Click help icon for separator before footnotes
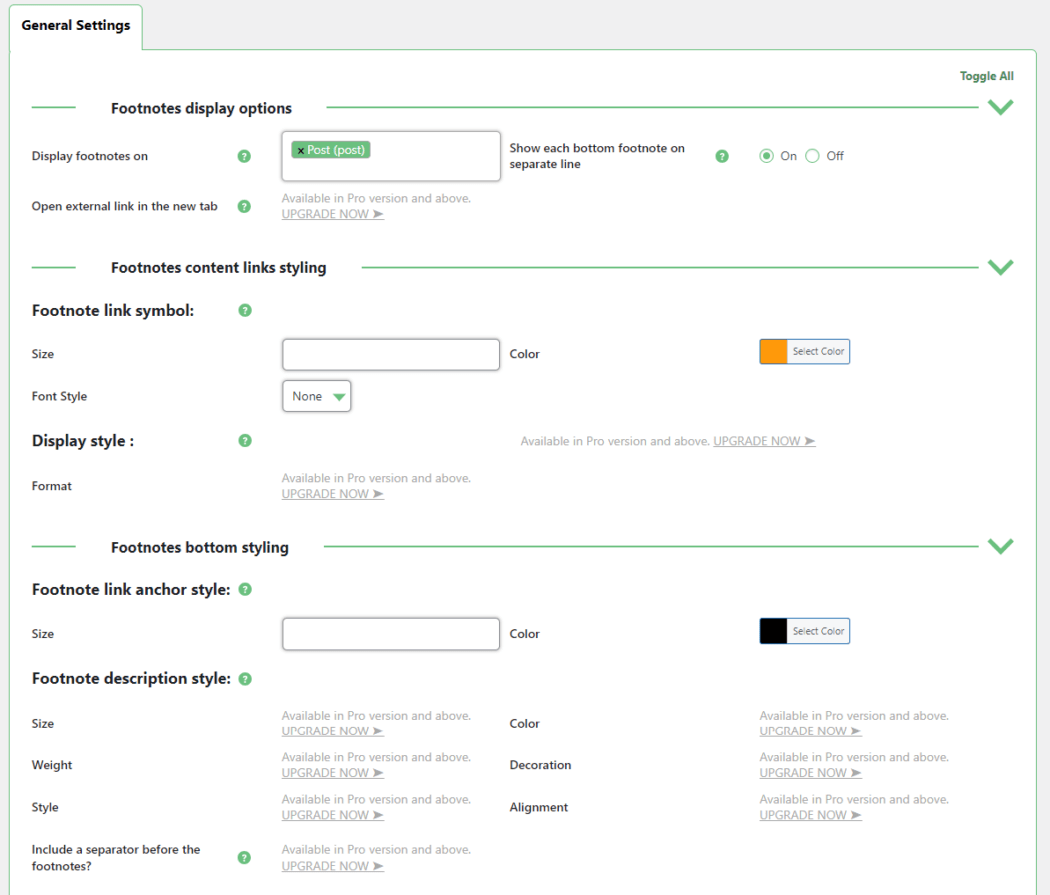Screen dimensions: 1050x895 (x=244, y=858)
